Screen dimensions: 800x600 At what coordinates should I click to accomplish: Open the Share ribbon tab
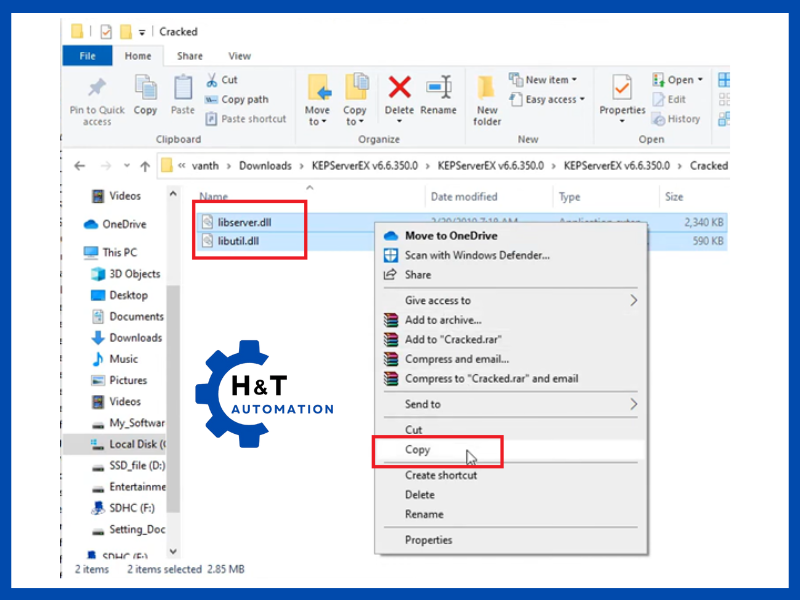coord(189,57)
